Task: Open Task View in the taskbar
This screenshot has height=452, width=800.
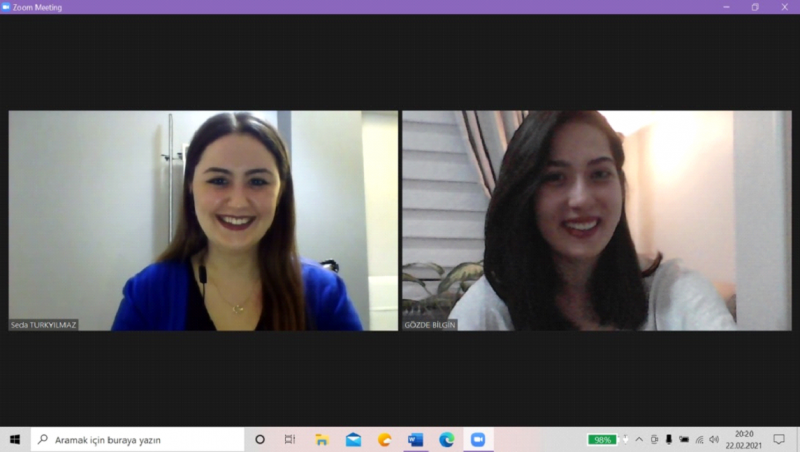Action: point(290,440)
